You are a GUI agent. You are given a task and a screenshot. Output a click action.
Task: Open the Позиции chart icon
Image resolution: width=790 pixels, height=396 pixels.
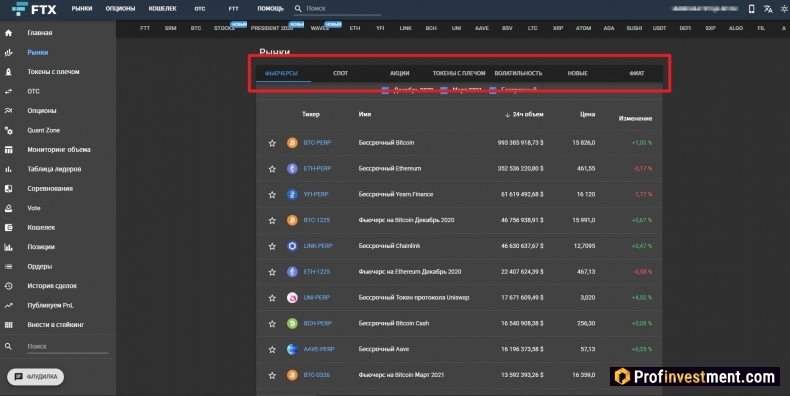pyautogui.click(x=9, y=247)
